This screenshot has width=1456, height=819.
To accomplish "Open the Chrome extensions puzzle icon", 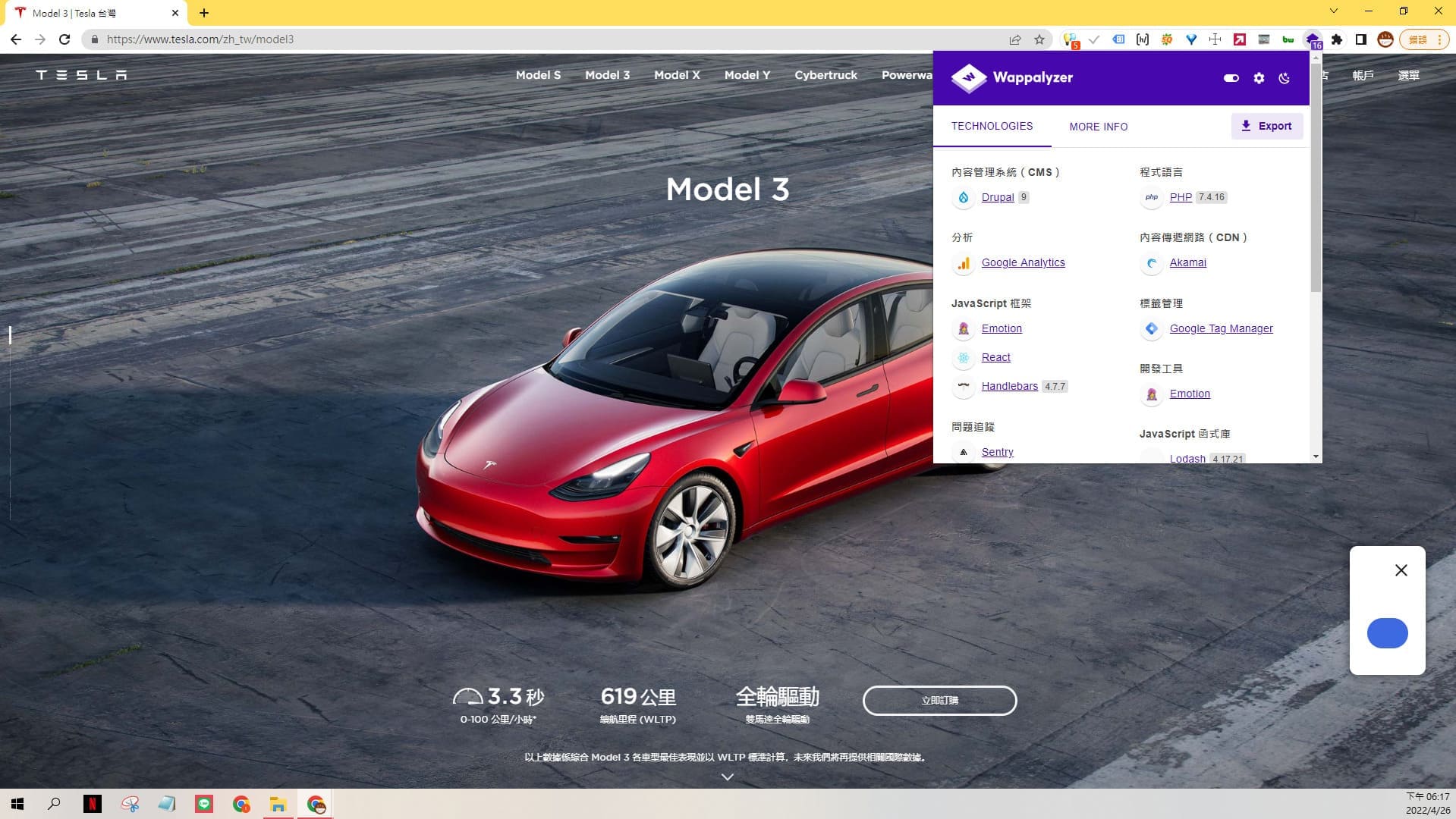I will click(x=1337, y=39).
